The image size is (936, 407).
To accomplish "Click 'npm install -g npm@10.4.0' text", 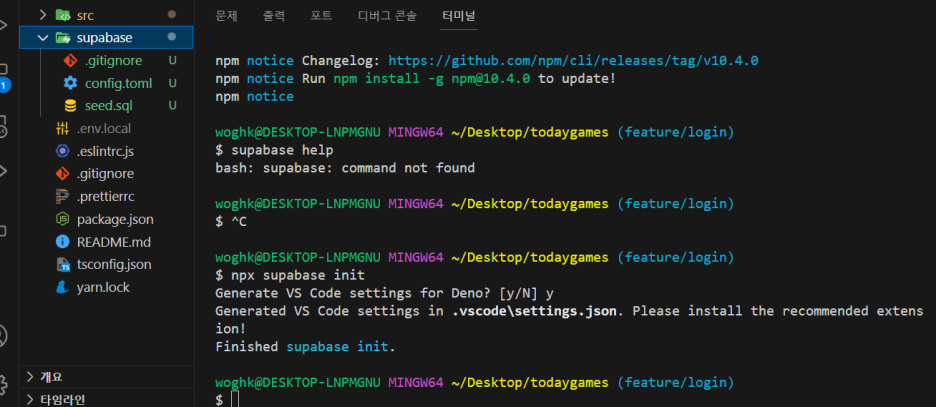I will 432,79.
